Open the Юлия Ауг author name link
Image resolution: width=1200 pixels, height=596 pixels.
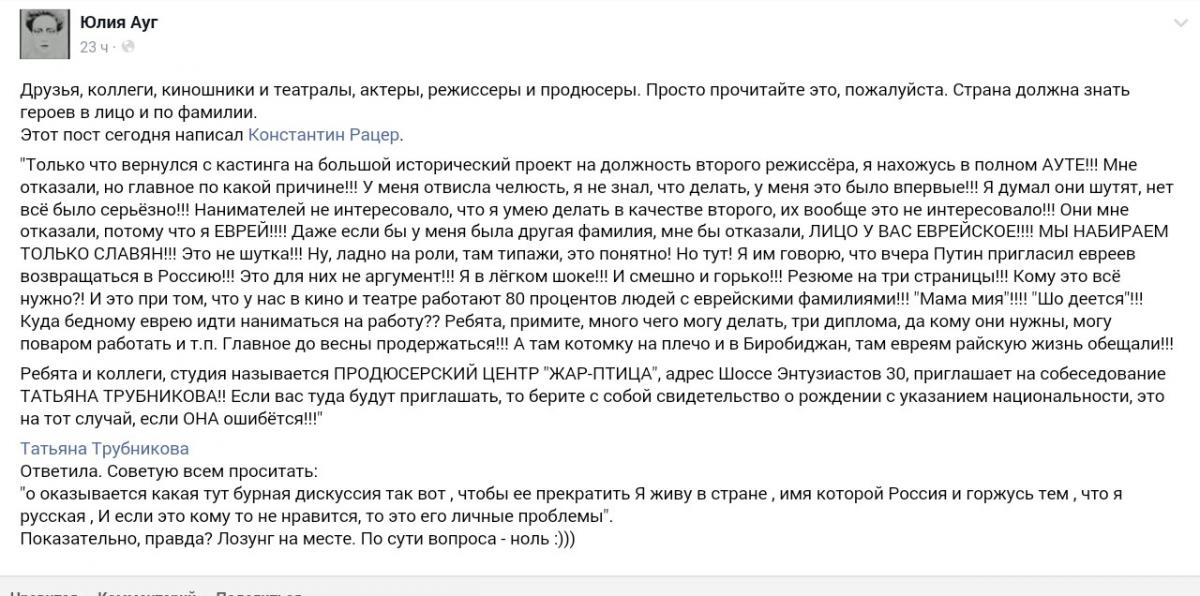[x=118, y=21]
